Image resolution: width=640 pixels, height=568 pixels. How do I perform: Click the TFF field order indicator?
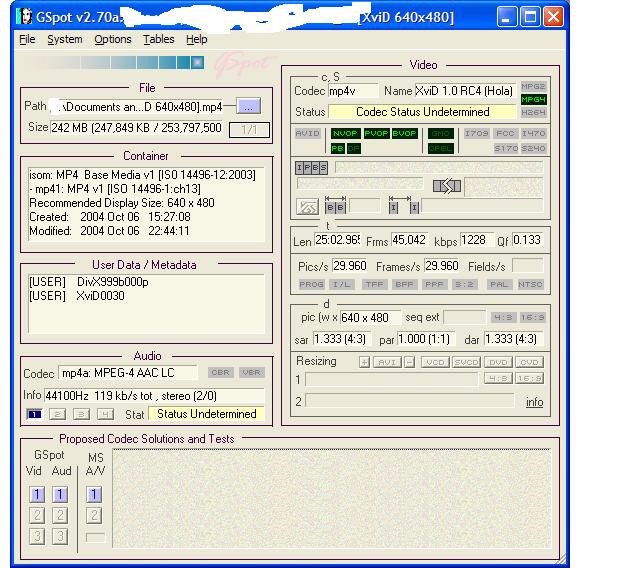[x=375, y=284]
